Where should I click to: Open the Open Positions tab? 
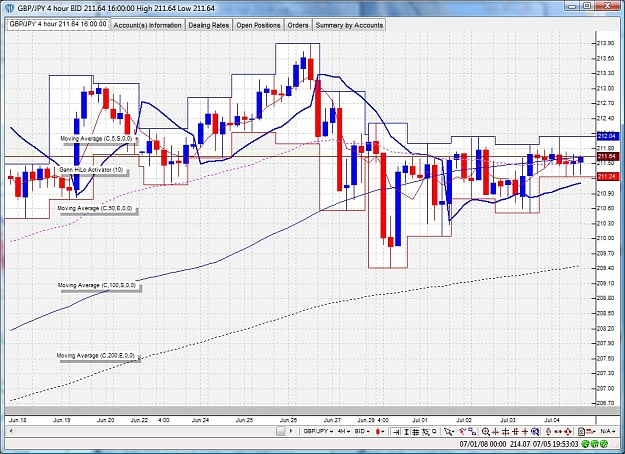258,25
